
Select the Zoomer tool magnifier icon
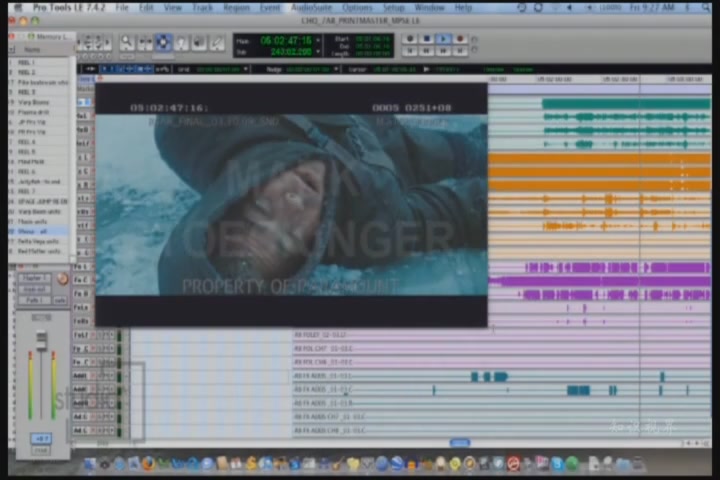click(127, 43)
